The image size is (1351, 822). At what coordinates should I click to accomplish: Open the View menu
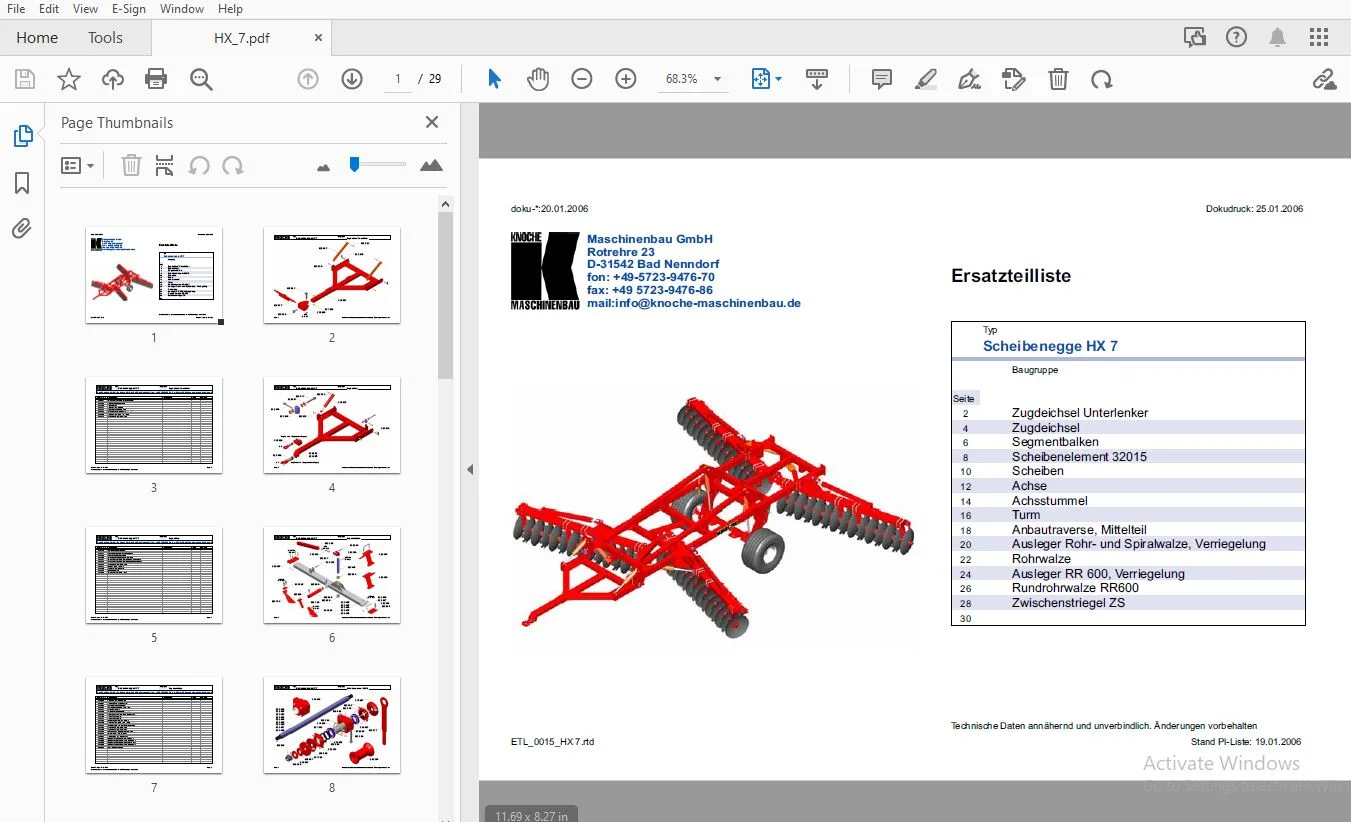(86, 9)
